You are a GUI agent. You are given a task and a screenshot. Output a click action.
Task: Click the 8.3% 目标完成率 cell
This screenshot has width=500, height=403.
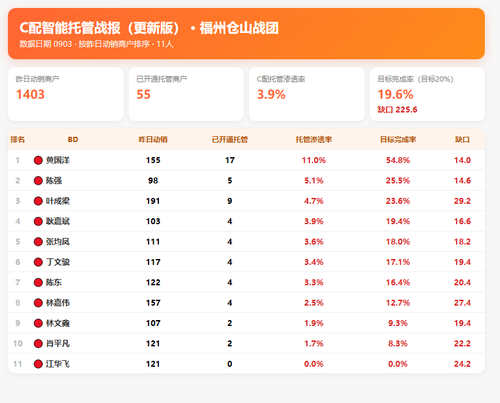(398, 343)
